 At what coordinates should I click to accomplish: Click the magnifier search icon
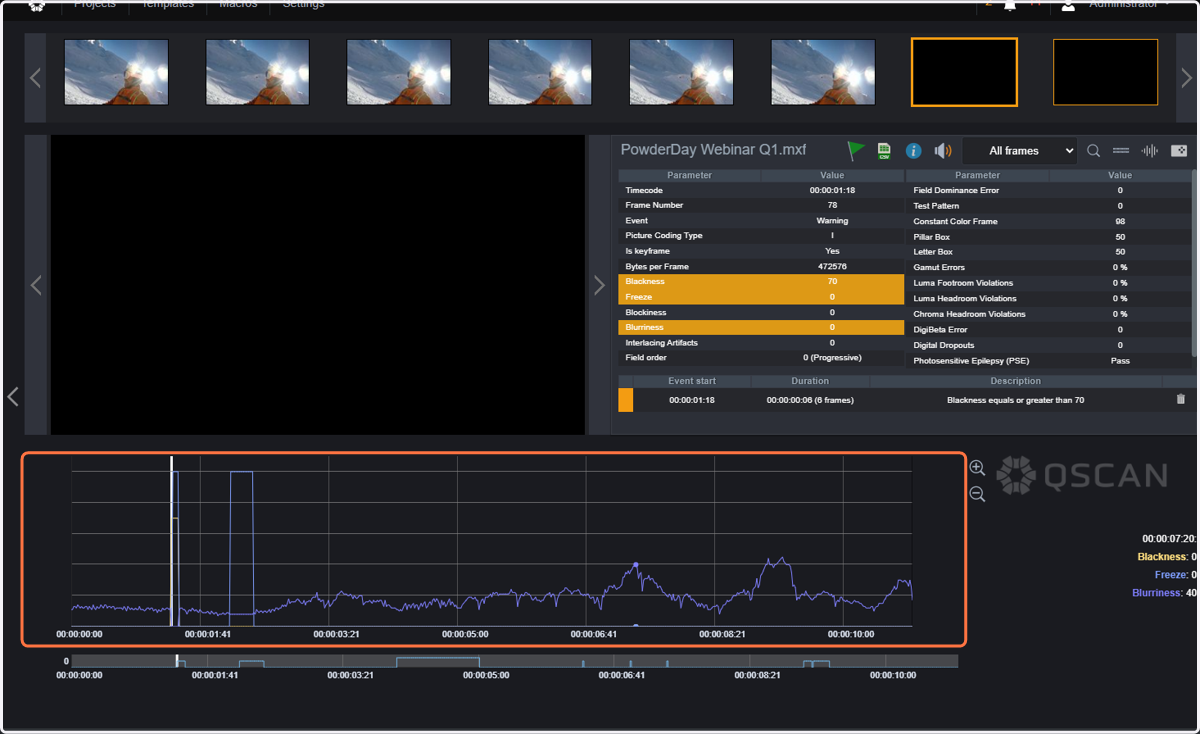1094,151
